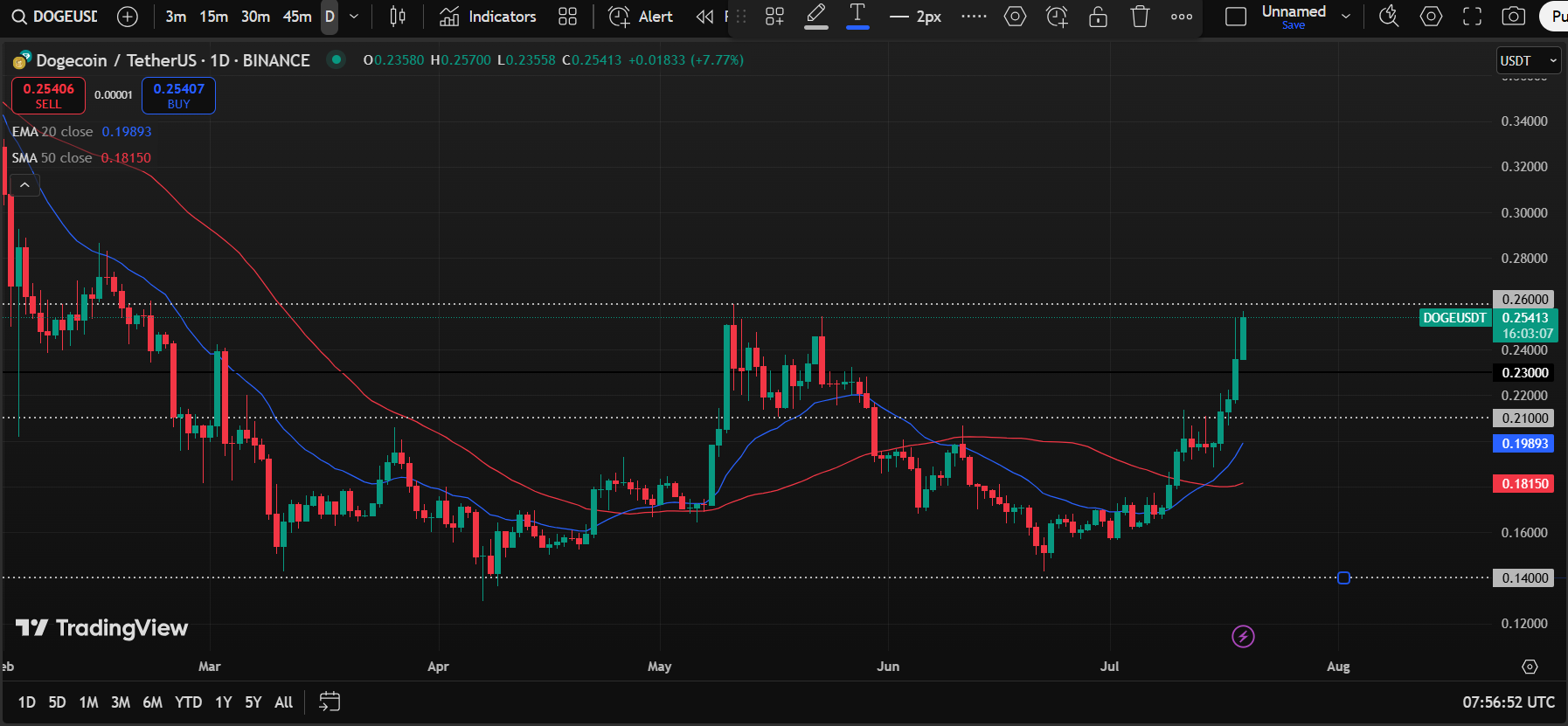
Task: Open drawing templates icon in floating toolbar
Action: (774, 17)
